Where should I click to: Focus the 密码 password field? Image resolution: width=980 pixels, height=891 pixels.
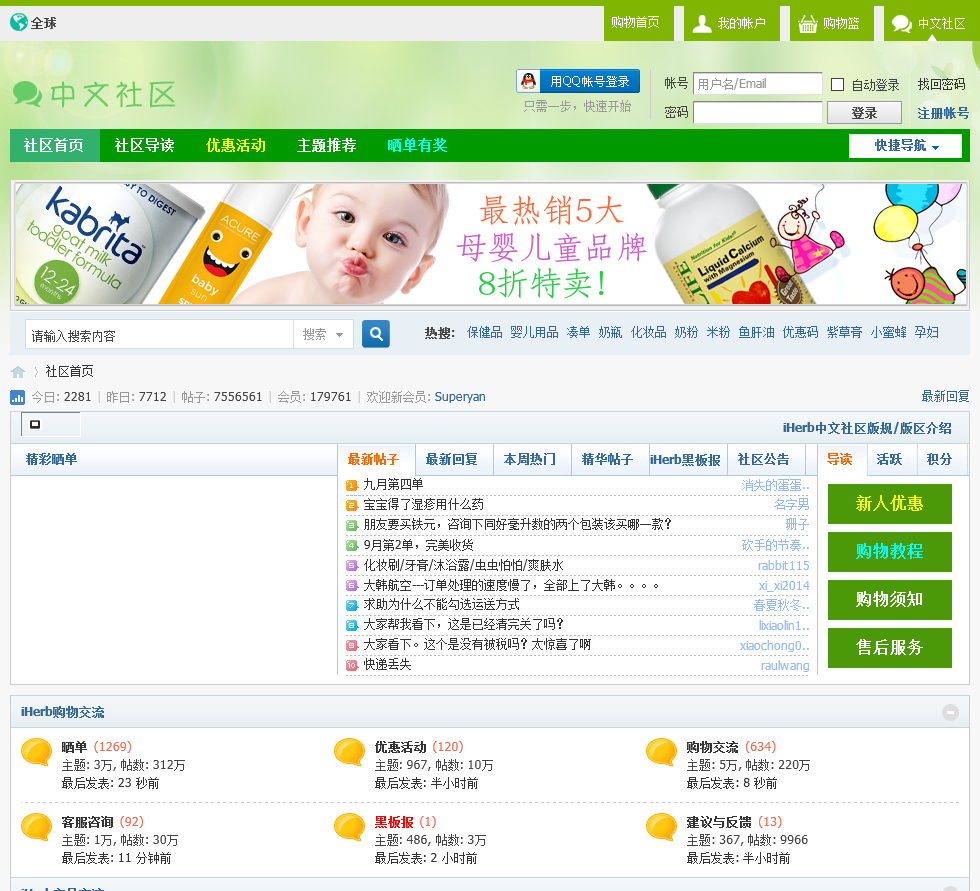tap(758, 113)
